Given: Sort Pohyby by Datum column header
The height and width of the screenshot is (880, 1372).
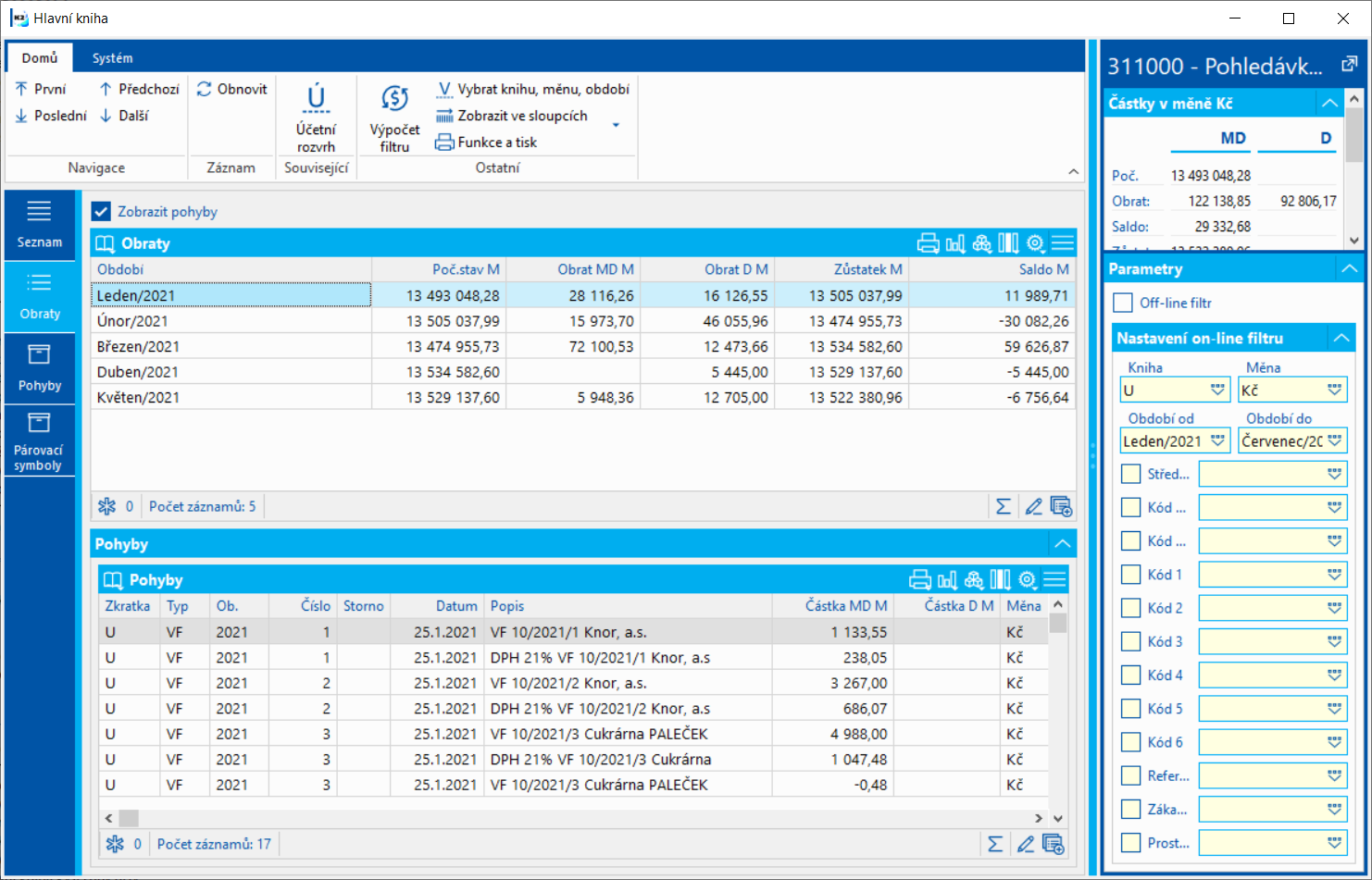Looking at the screenshot, I should point(437,606).
